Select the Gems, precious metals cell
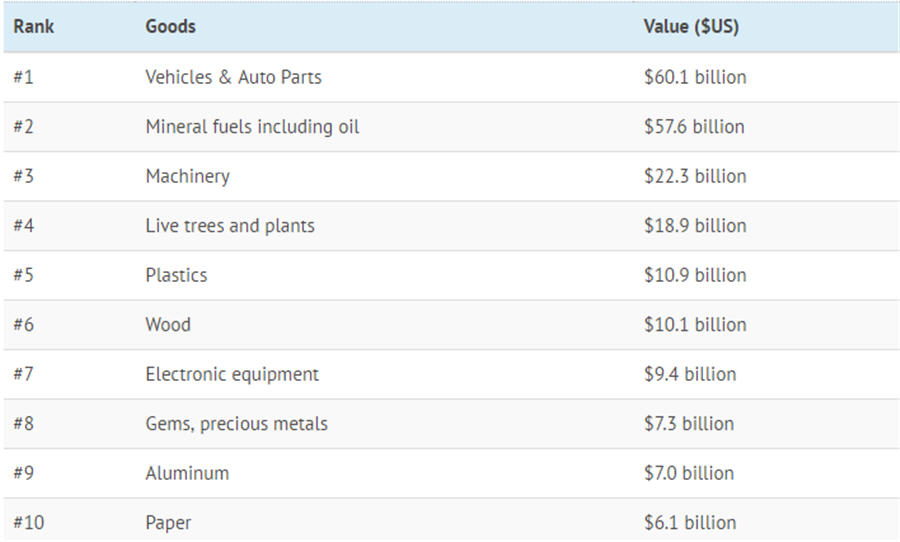The width and height of the screenshot is (900, 542). 236,424
